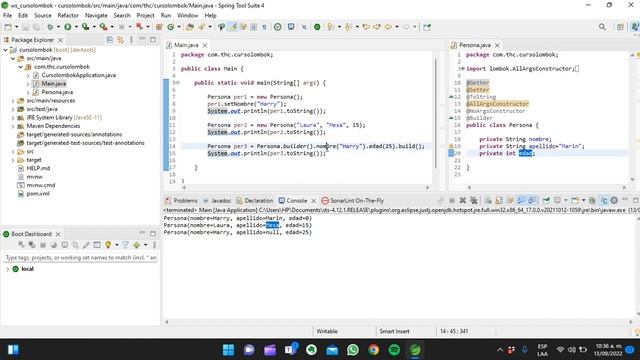Click the Boot Dashboard open console icon
This screenshot has width=640, height=360.
coord(64,245)
